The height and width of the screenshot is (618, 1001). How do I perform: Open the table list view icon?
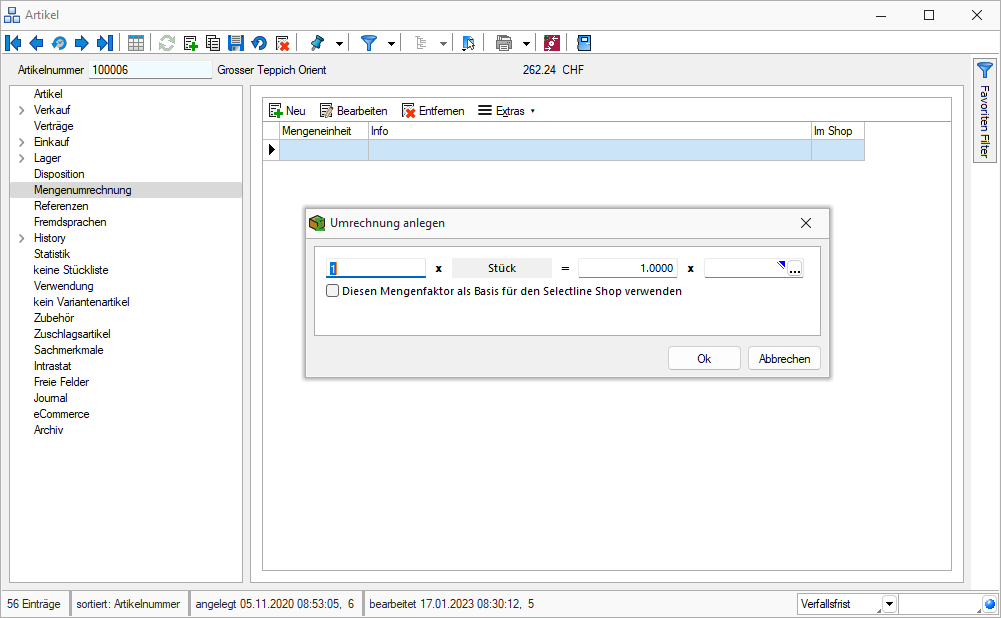click(136, 43)
